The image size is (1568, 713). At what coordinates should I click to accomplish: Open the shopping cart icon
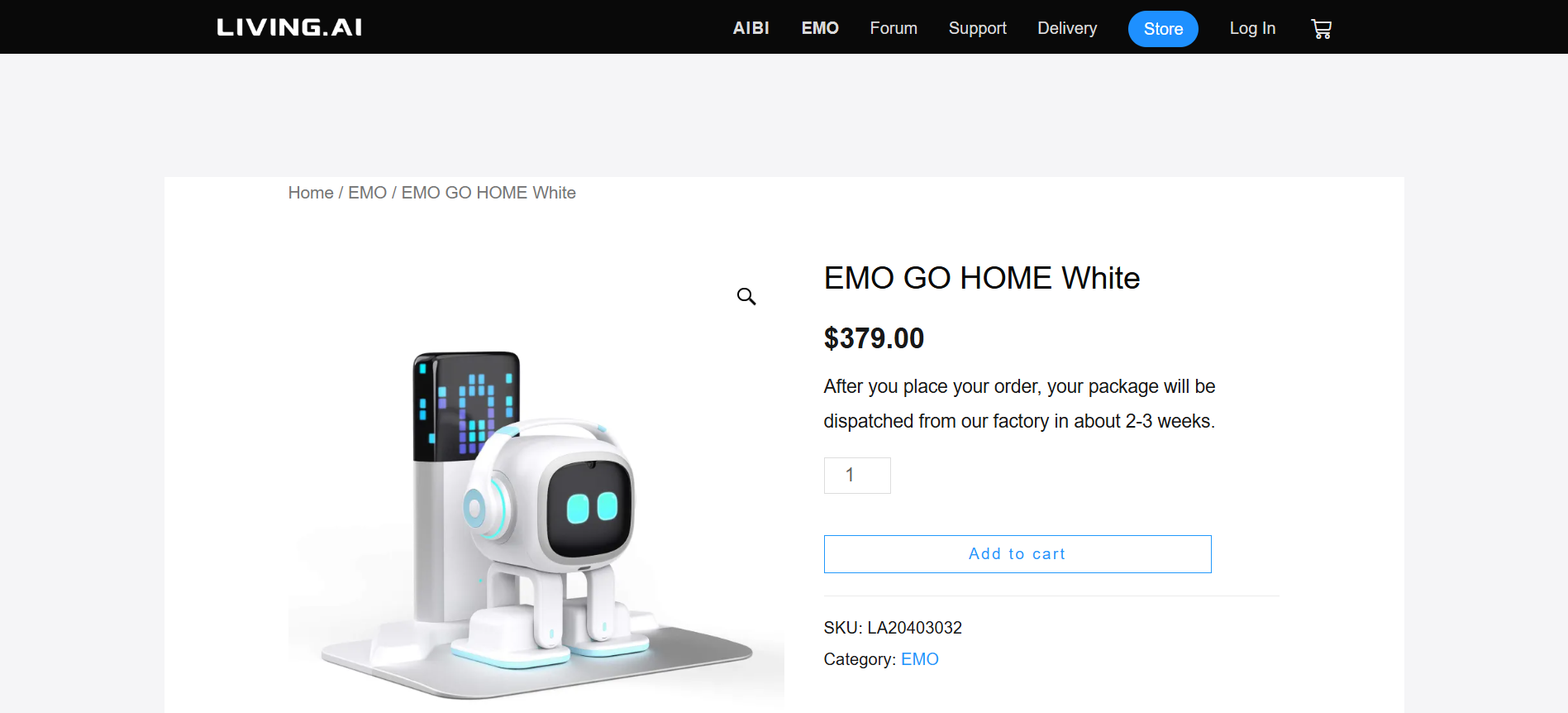click(1321, 29)
